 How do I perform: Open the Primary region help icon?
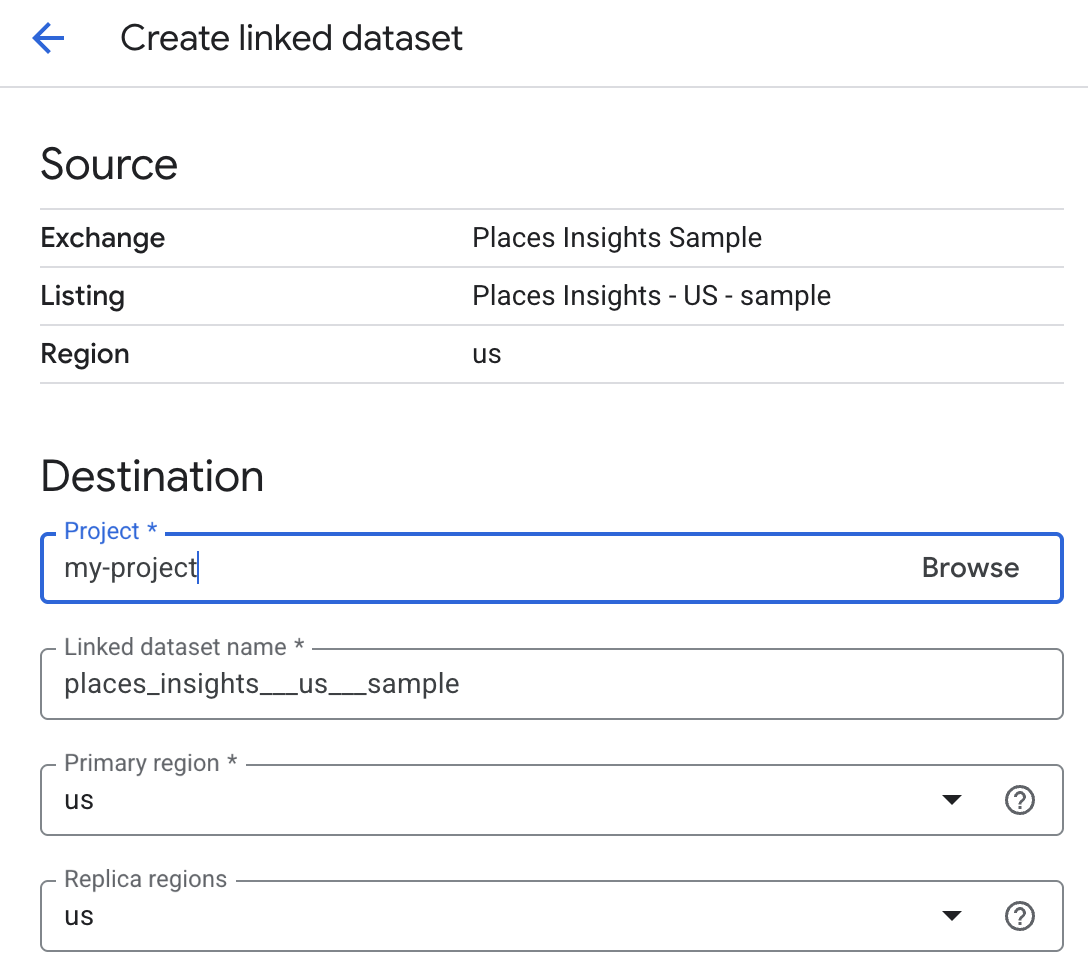pyautogui.click(x=1020, y=800)
